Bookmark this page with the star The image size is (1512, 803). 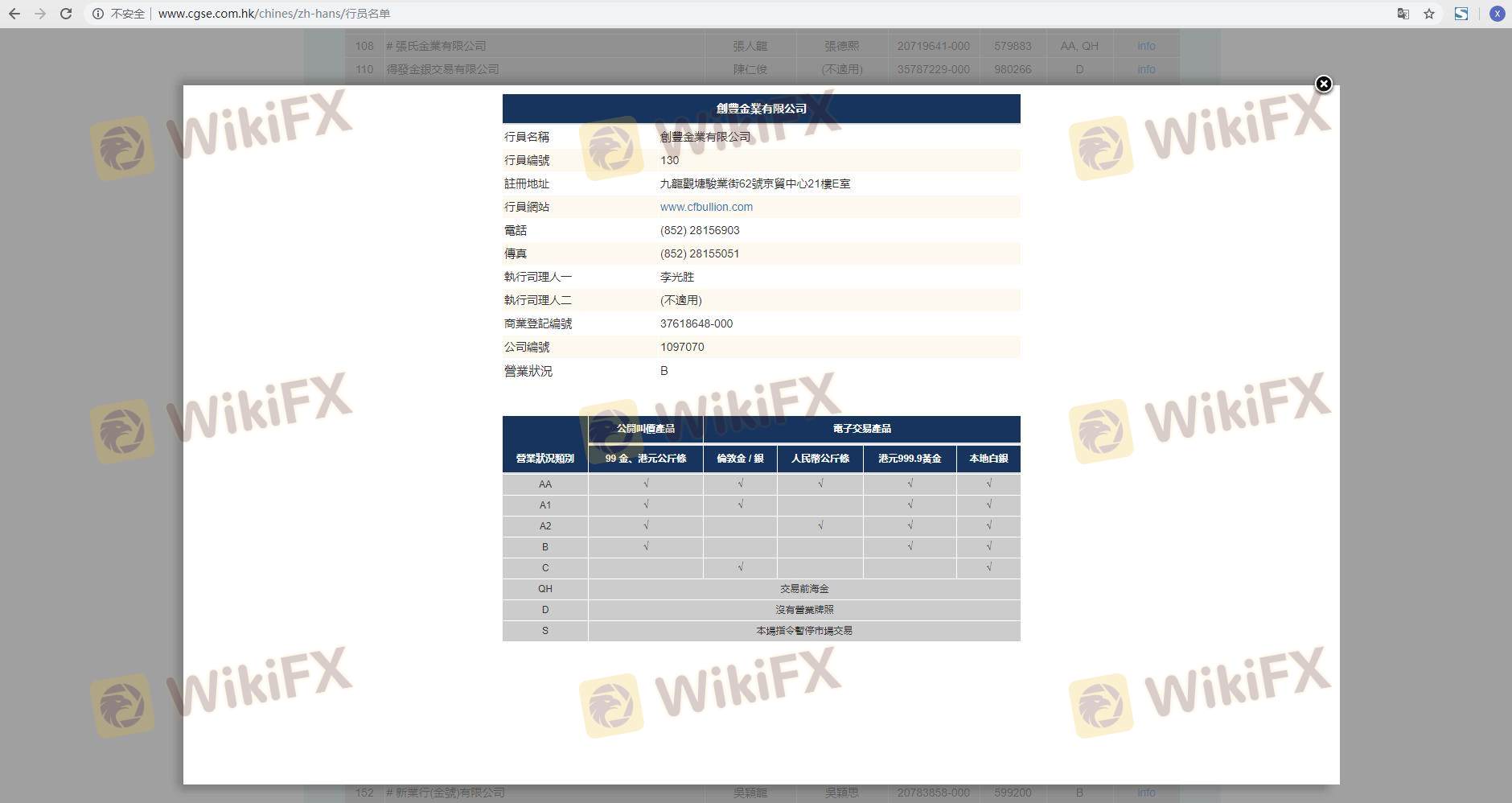1429,14
